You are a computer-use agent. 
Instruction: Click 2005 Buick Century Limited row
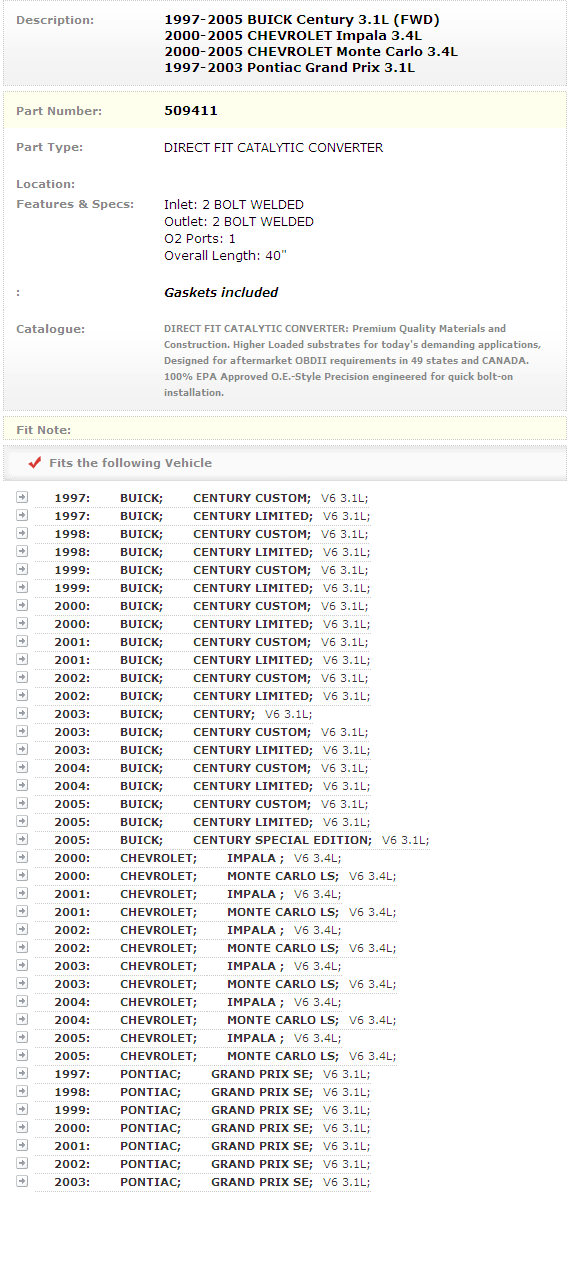coord(203,822)
